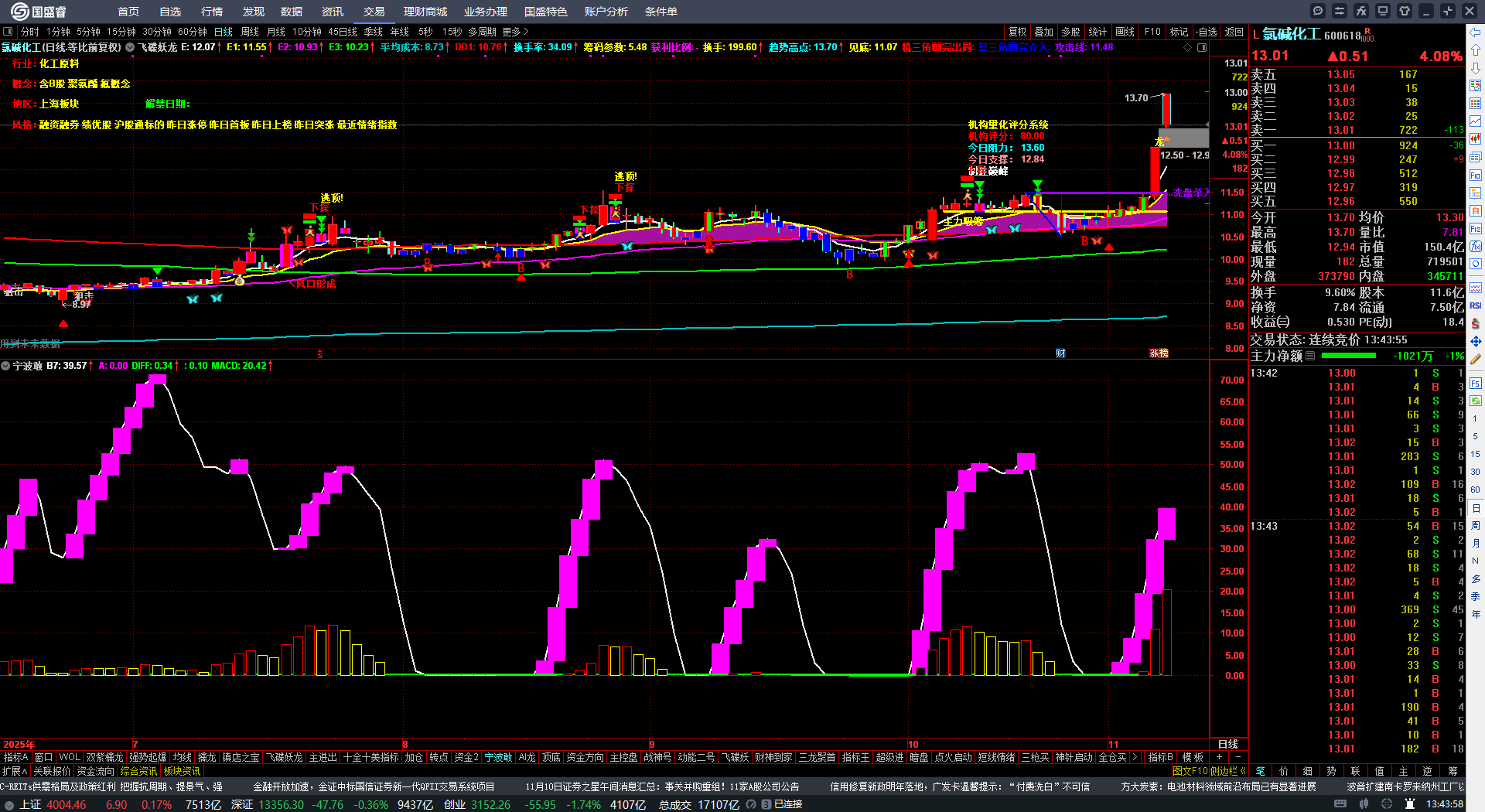This screenshot has width=1485, height=812.
Task: Select the 60-minute period in right sidebar
Action: pyautogui.click(x=1476, y=490)
